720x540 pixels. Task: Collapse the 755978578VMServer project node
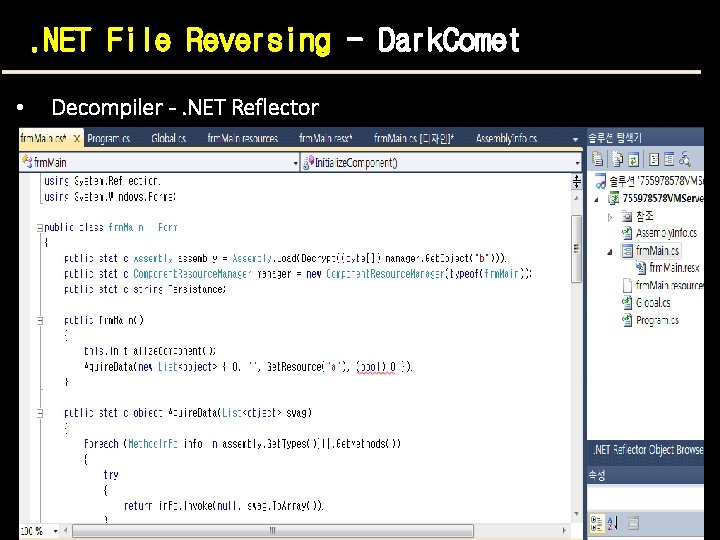coord(597,199)
